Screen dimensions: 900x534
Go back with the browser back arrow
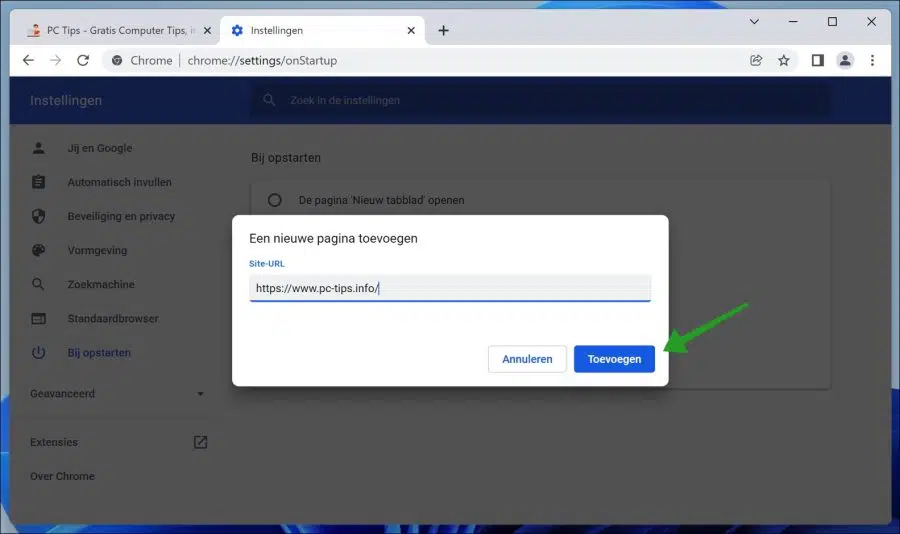click(28, 60)
